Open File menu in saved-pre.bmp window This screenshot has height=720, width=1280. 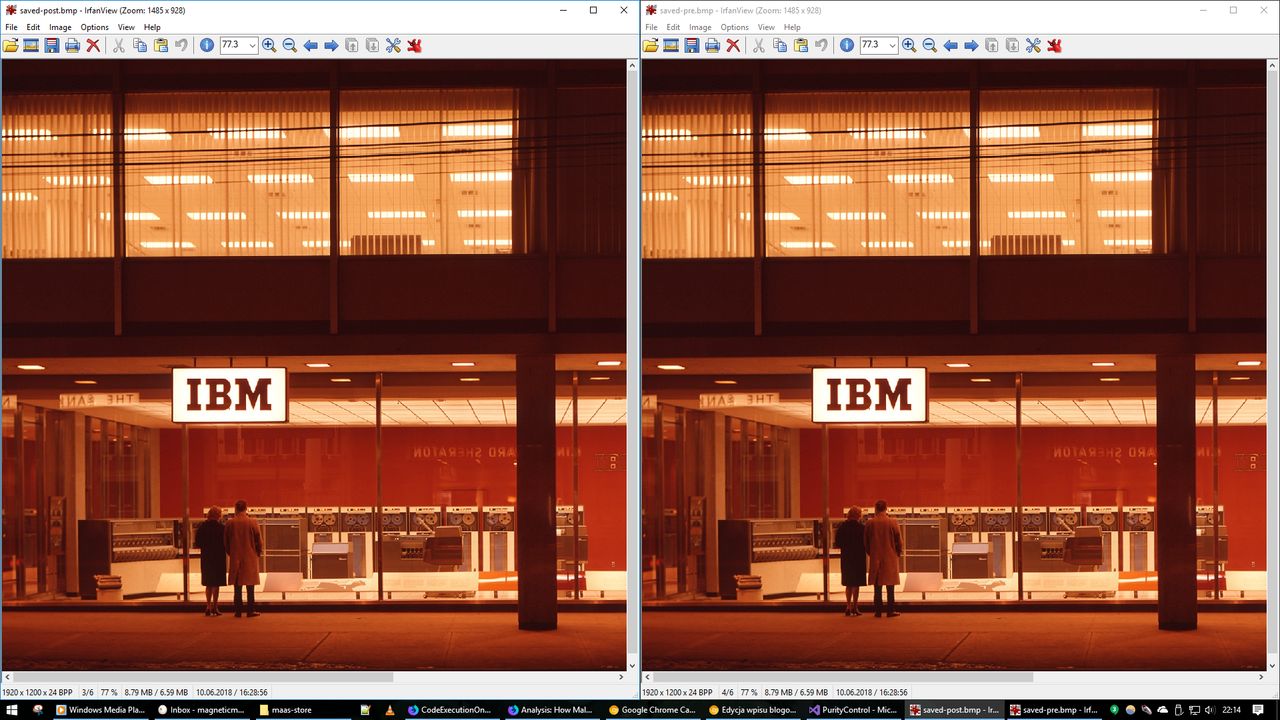click(x=651, y=27)
